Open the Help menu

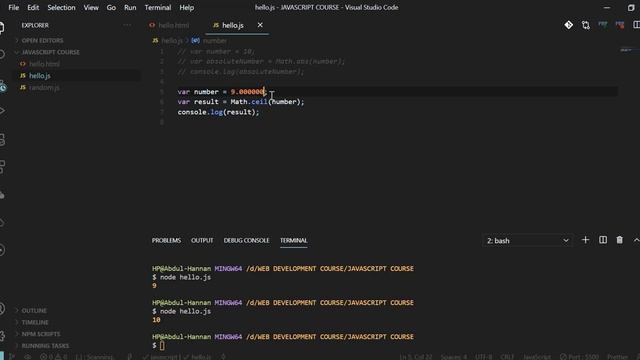click(x=187, y=7)
